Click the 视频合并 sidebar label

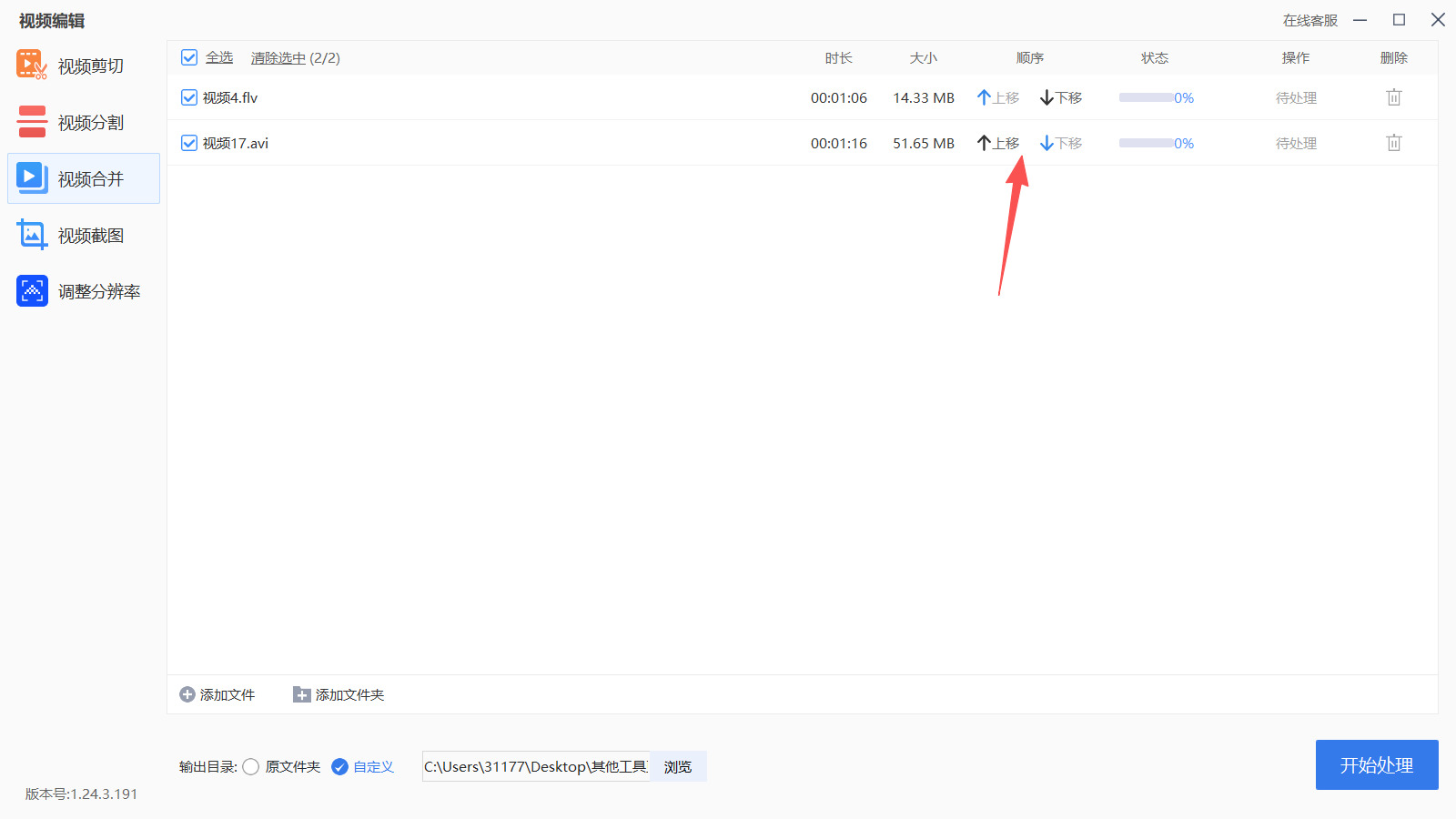coord(91,179)
